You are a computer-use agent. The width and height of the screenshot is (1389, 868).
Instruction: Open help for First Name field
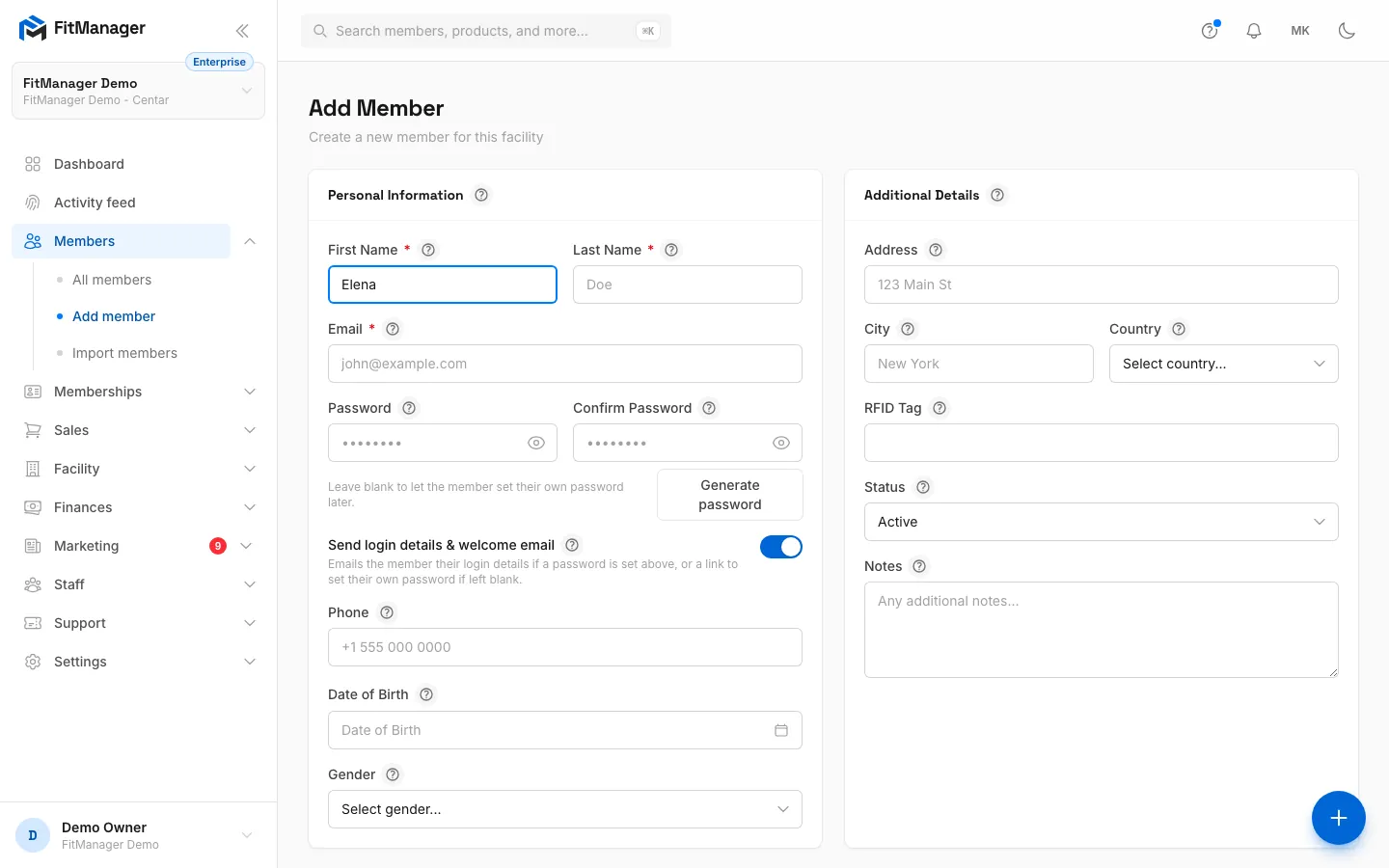428,250
